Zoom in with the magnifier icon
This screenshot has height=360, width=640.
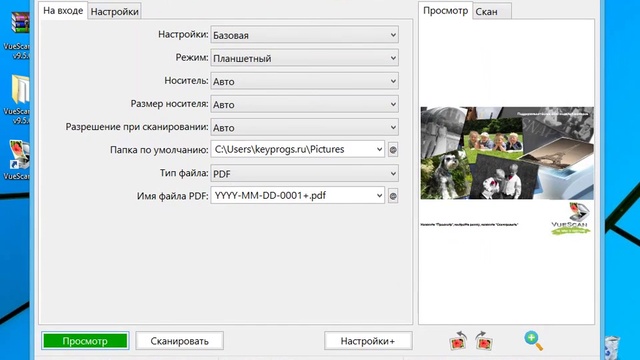point(533,341)
